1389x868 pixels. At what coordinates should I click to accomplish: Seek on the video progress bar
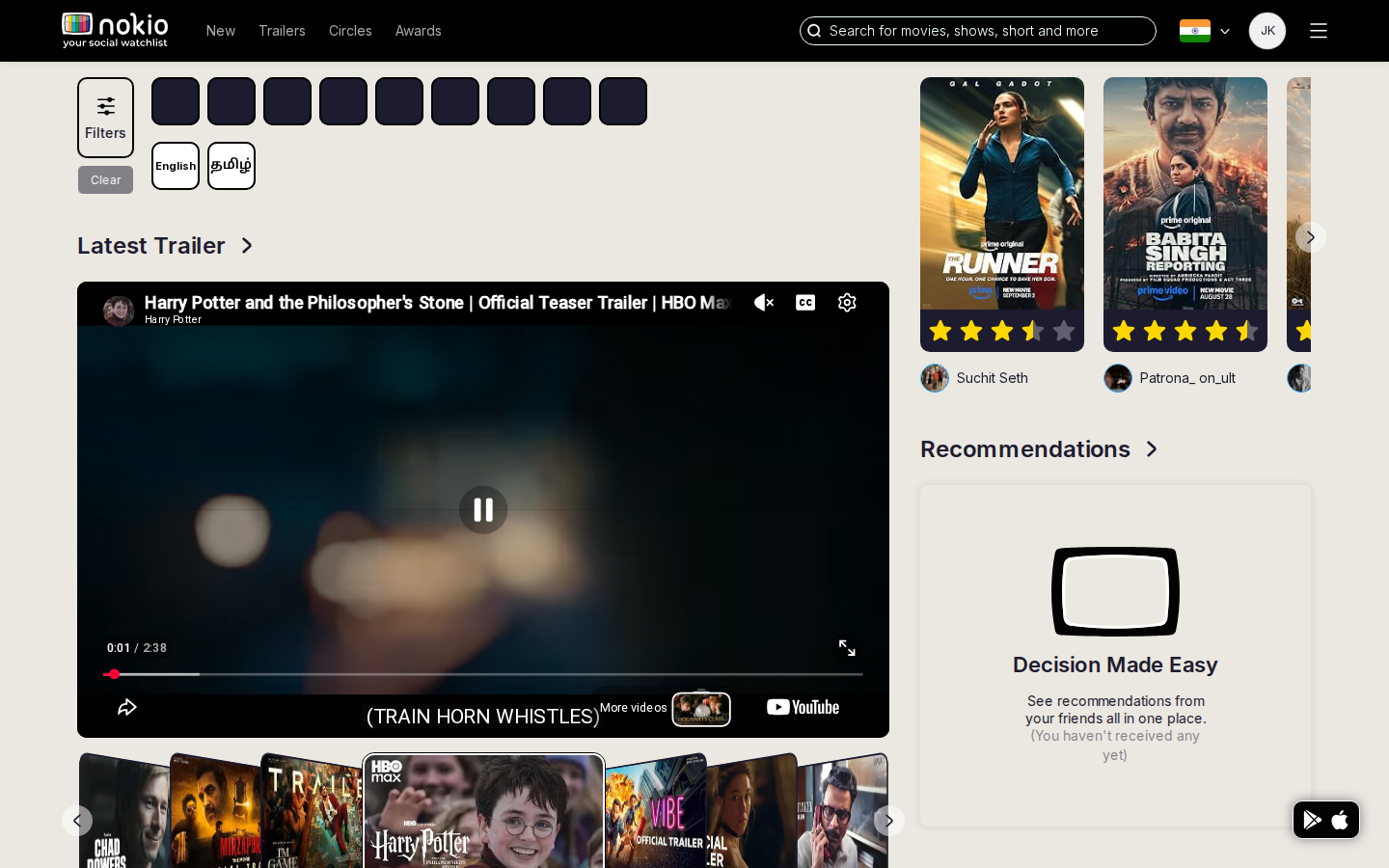(483, 674)
